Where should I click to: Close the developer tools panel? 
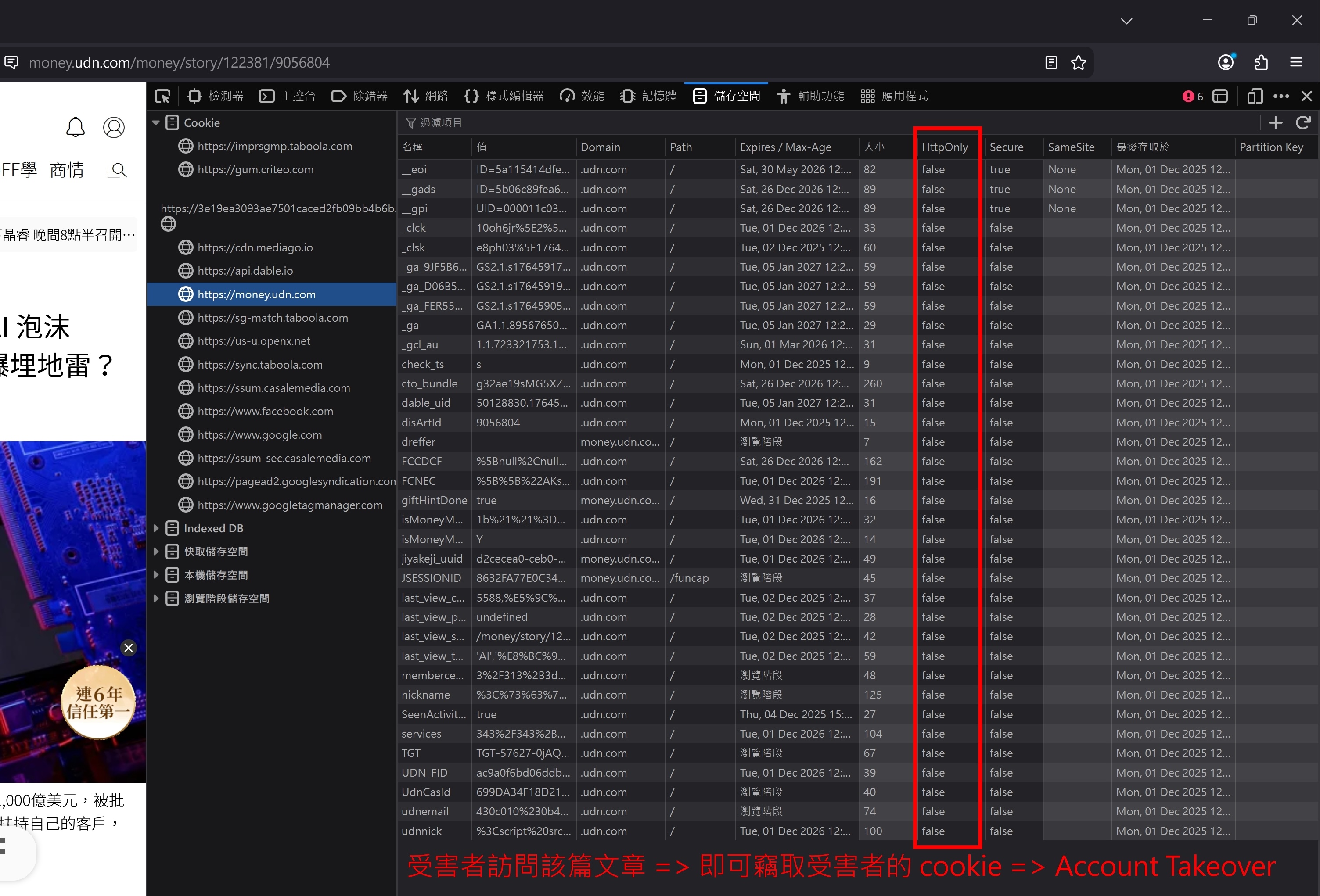pos(1307,97)
